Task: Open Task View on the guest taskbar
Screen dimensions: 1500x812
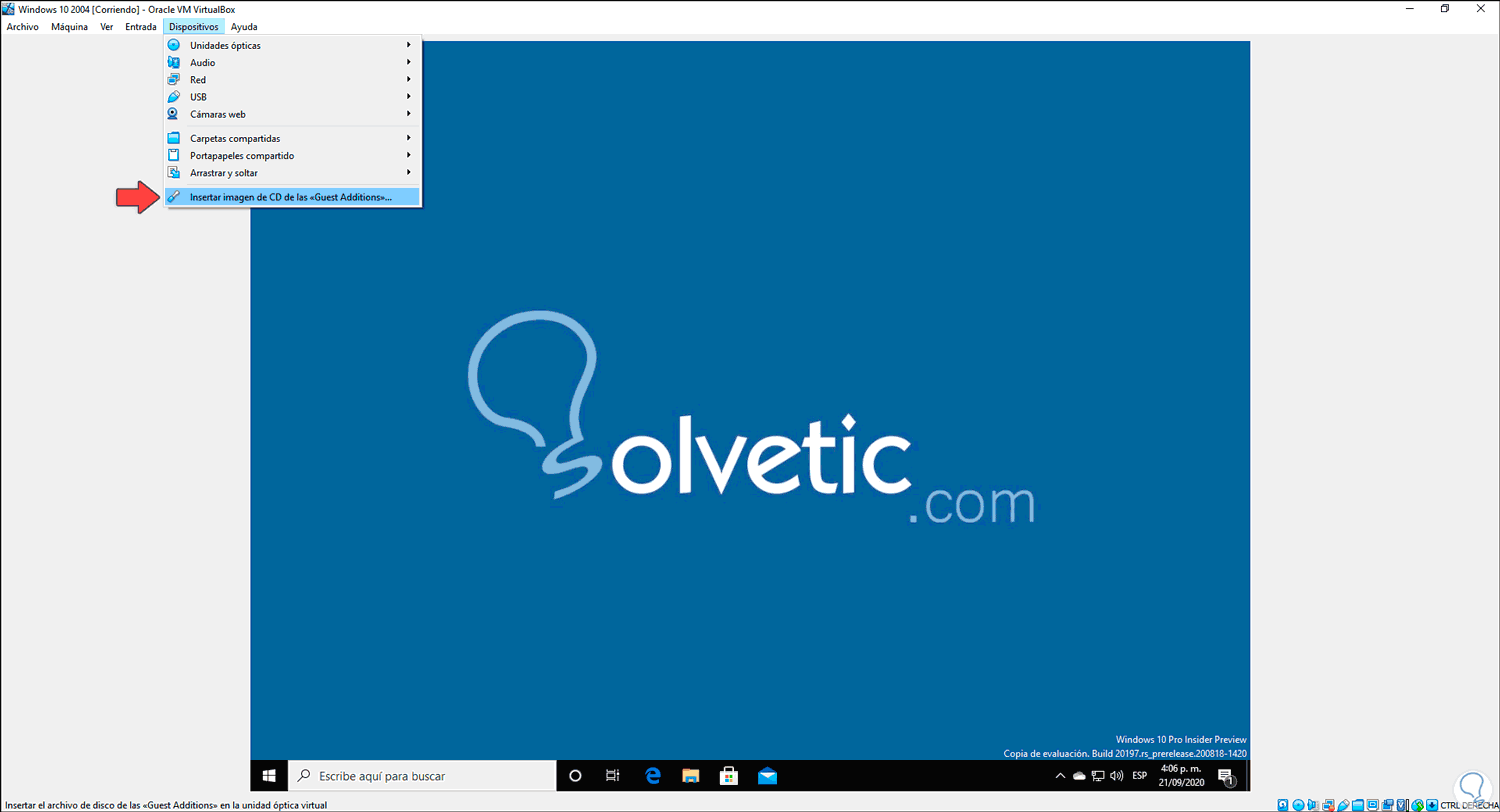Action: [613, 775]
